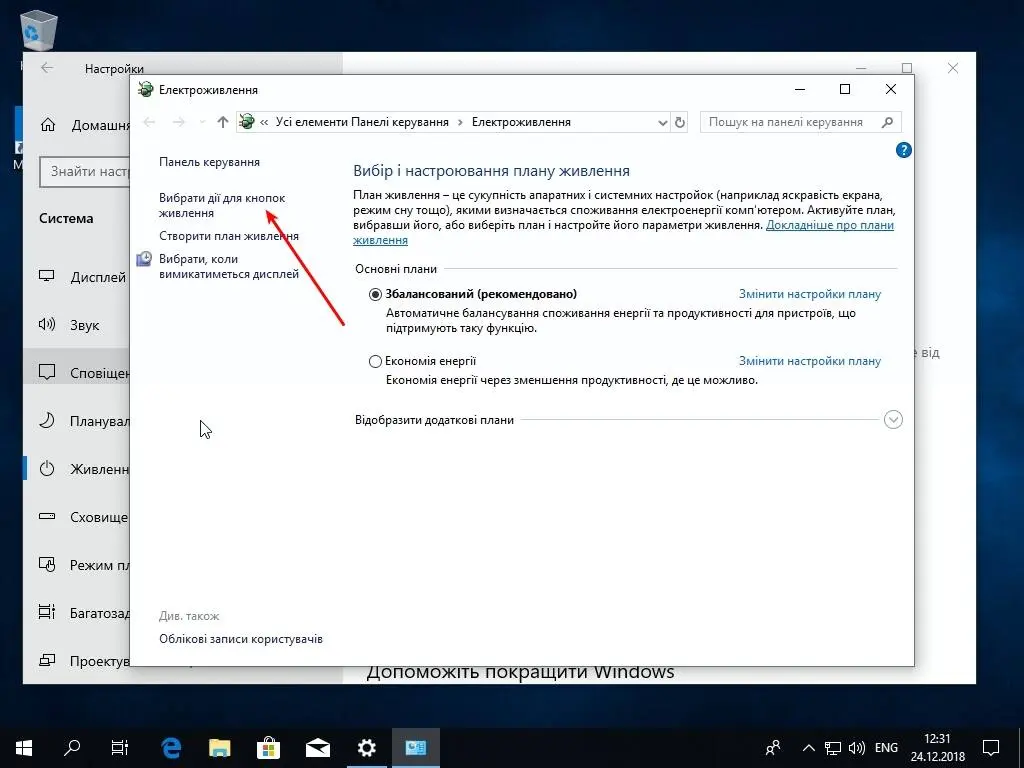The width and height of the screenshot is (1024, 768).
Task: Open the clock and date 12:31 flyout
Action: pyautogui.click(x=938, y=748)
